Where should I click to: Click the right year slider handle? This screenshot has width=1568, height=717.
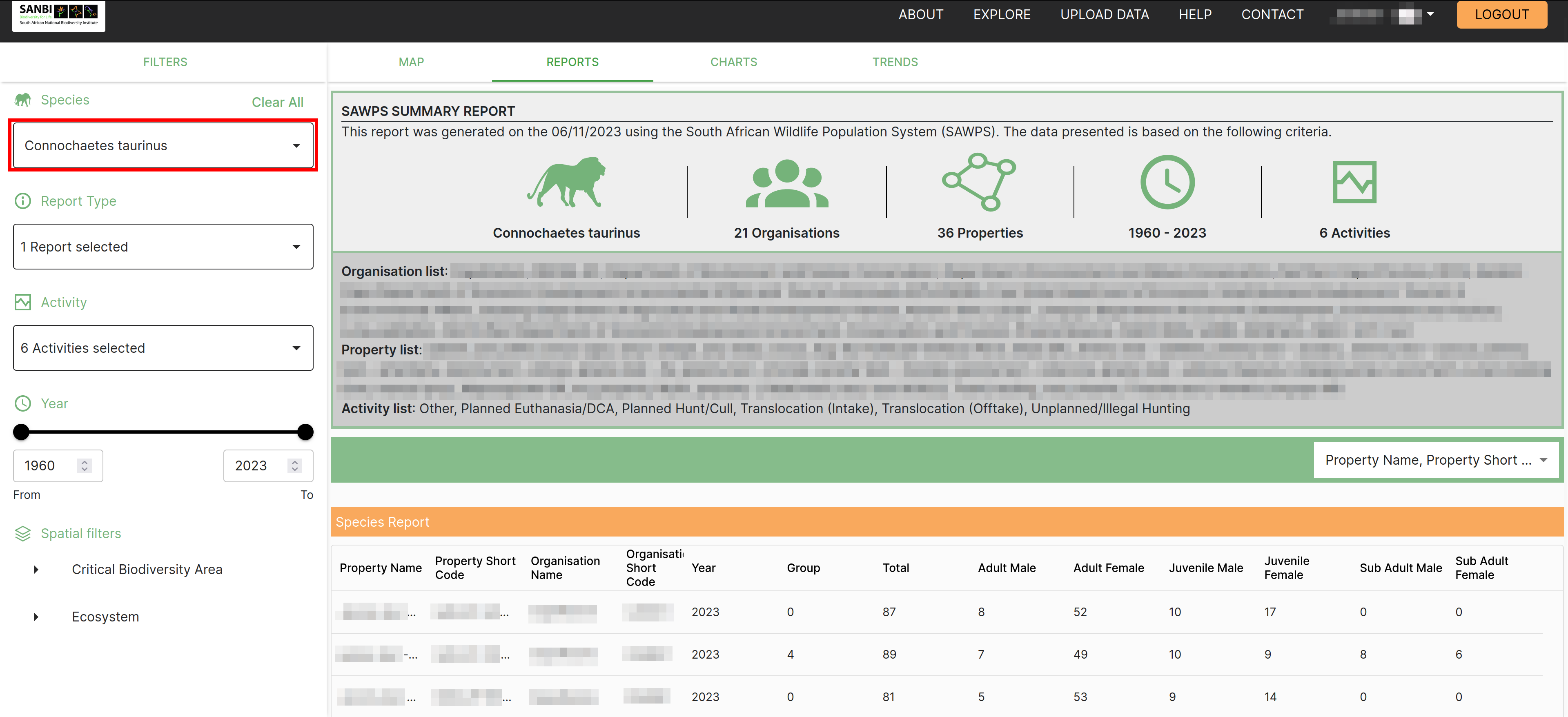pos(305,432)
